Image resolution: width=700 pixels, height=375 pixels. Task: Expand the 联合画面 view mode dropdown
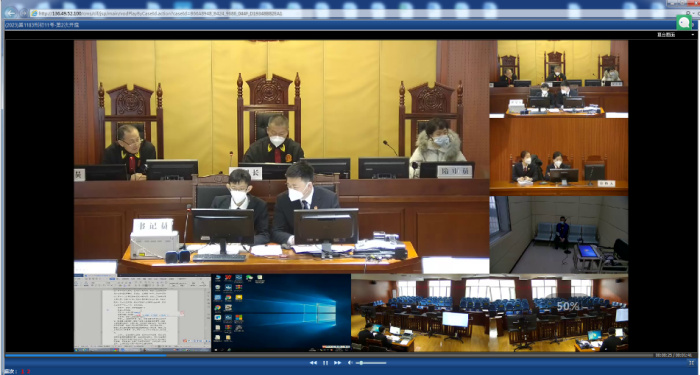674,35
